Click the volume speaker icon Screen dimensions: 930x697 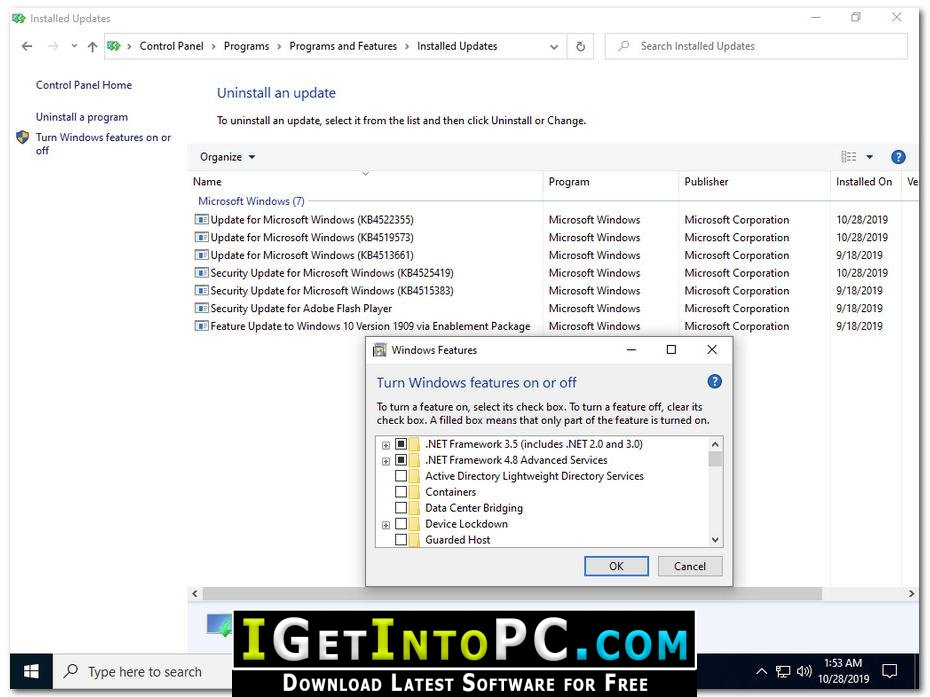pyautogui.click(x=804, y=671)
